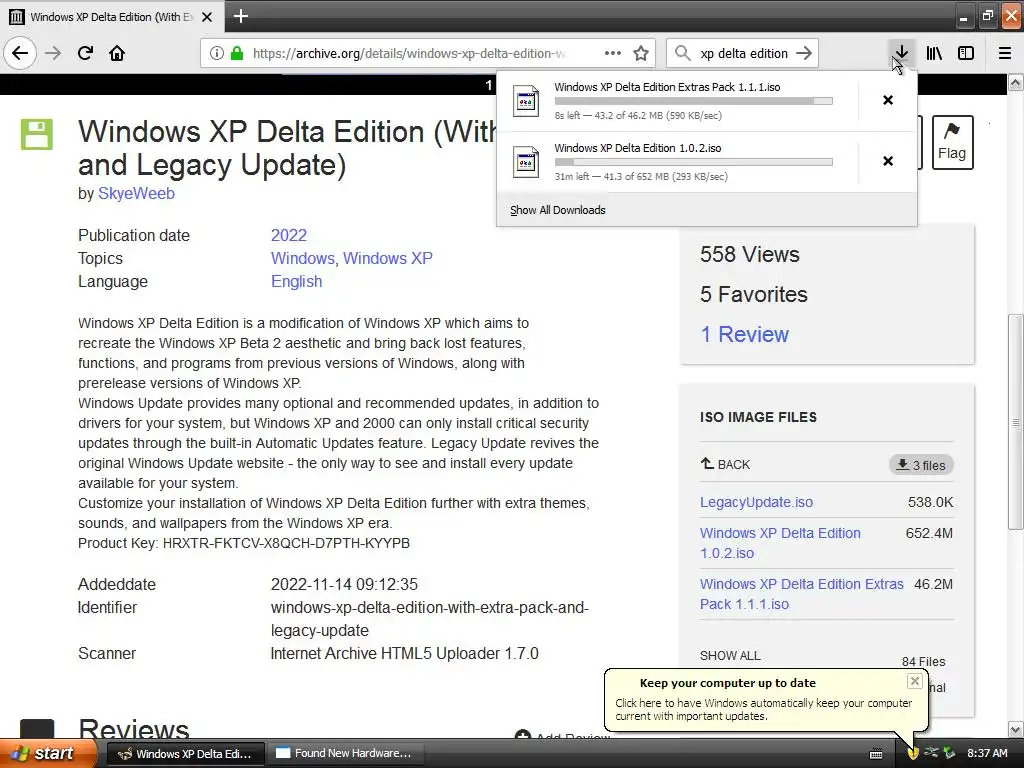Go back with the browser back arrow

[x=20, y=53]
